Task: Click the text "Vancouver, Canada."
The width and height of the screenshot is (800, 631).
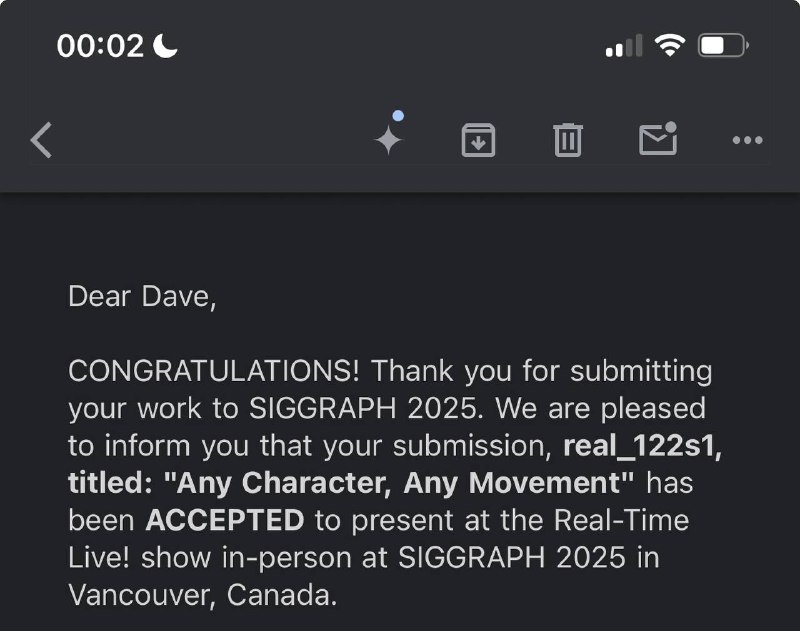Action: click(203, 595)
